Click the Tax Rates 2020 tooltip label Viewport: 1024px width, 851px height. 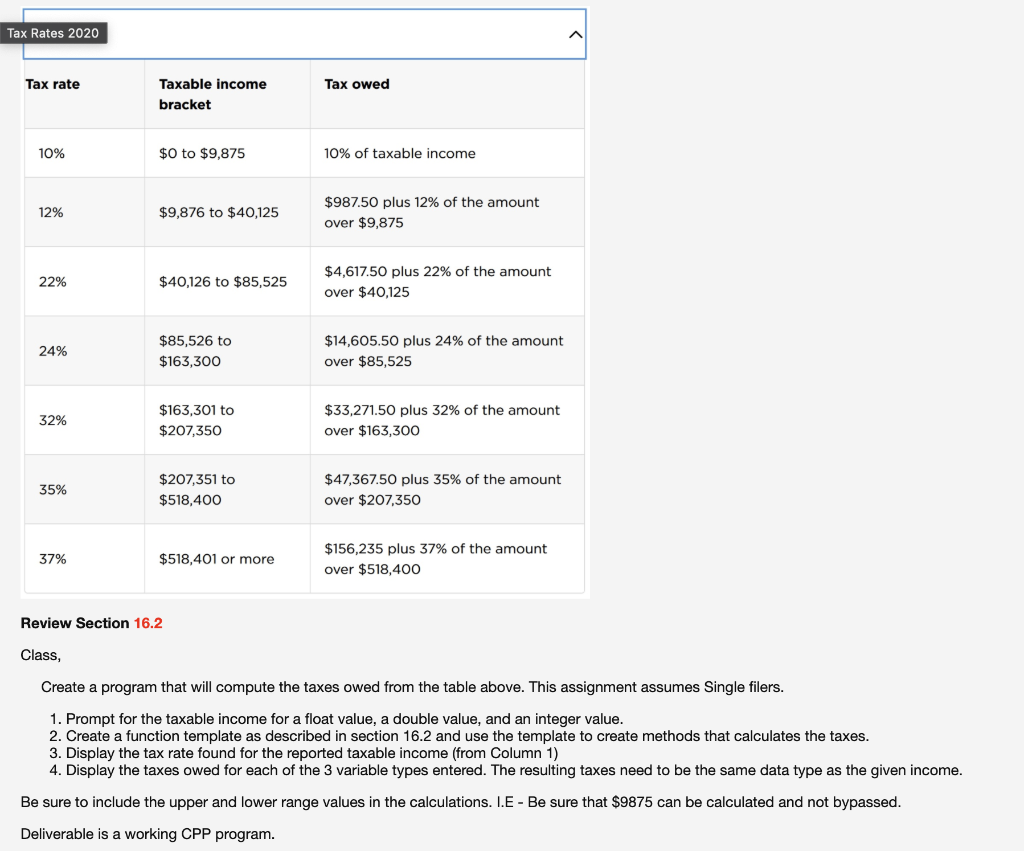point(53,33)
